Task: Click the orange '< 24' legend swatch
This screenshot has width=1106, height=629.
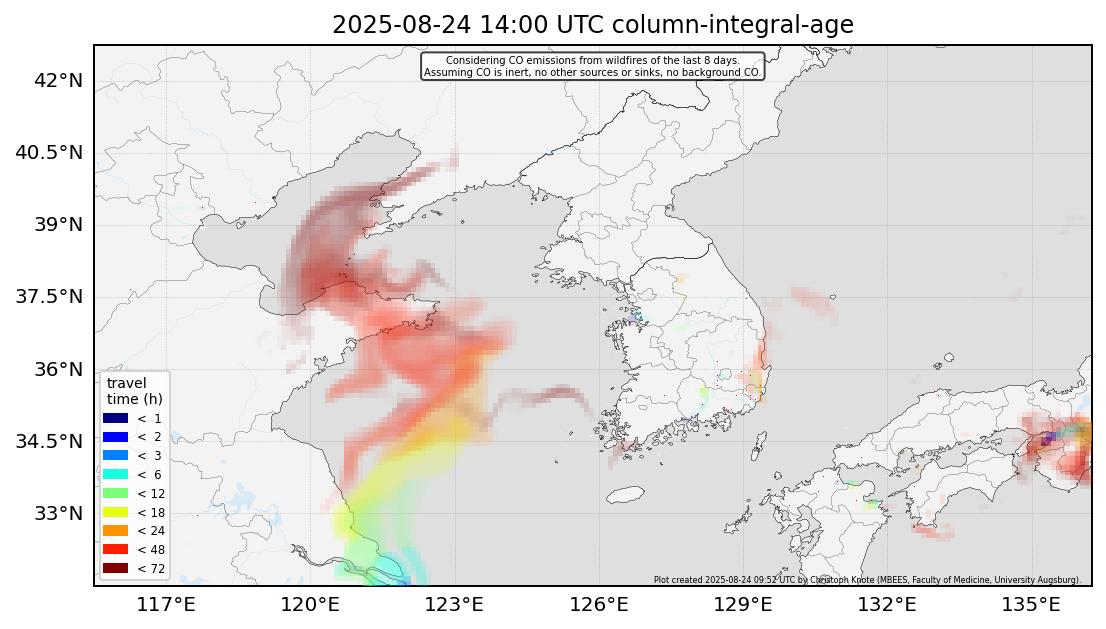Action: pyautogui.click(x=116, y=530)
